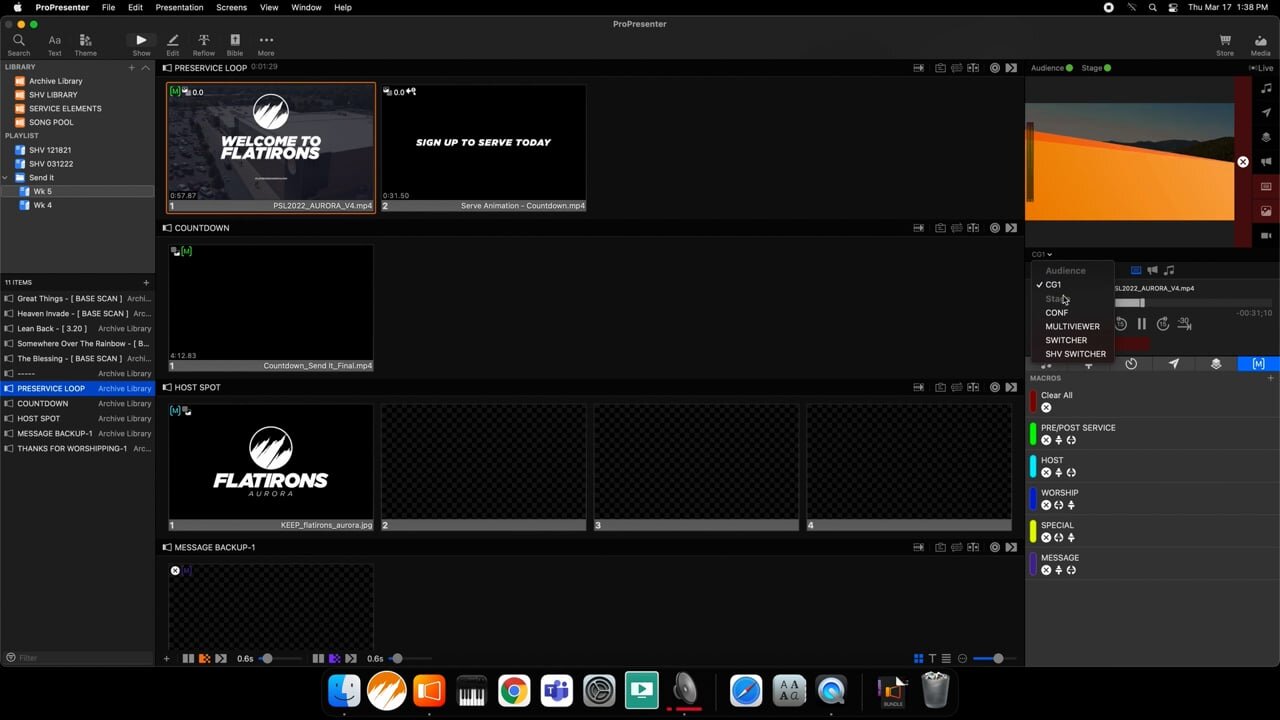Show the Macros tab

pyautogui.click(x=1258, y=364)
